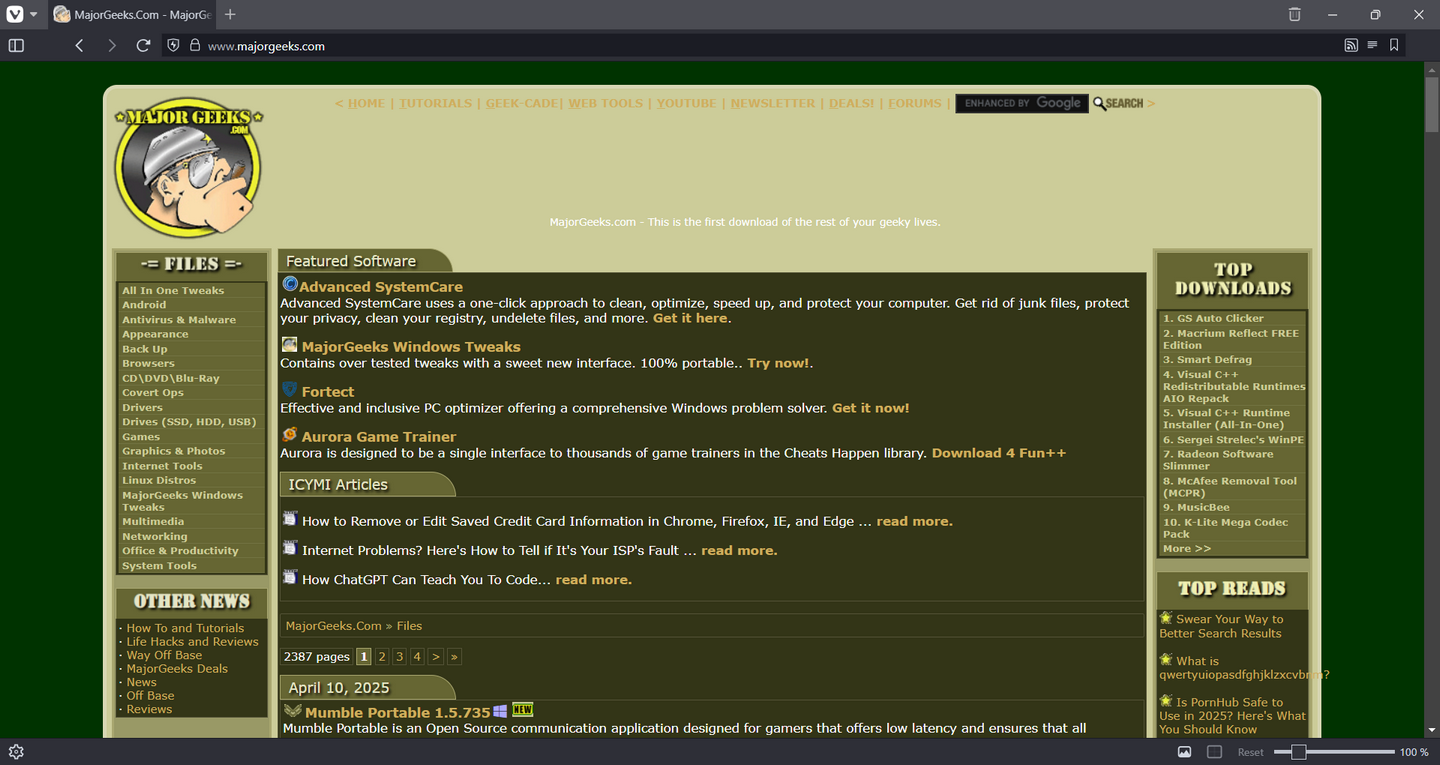Go to next page with > button
This screenshot has height=765, width=1440.
tap(436, 657)
